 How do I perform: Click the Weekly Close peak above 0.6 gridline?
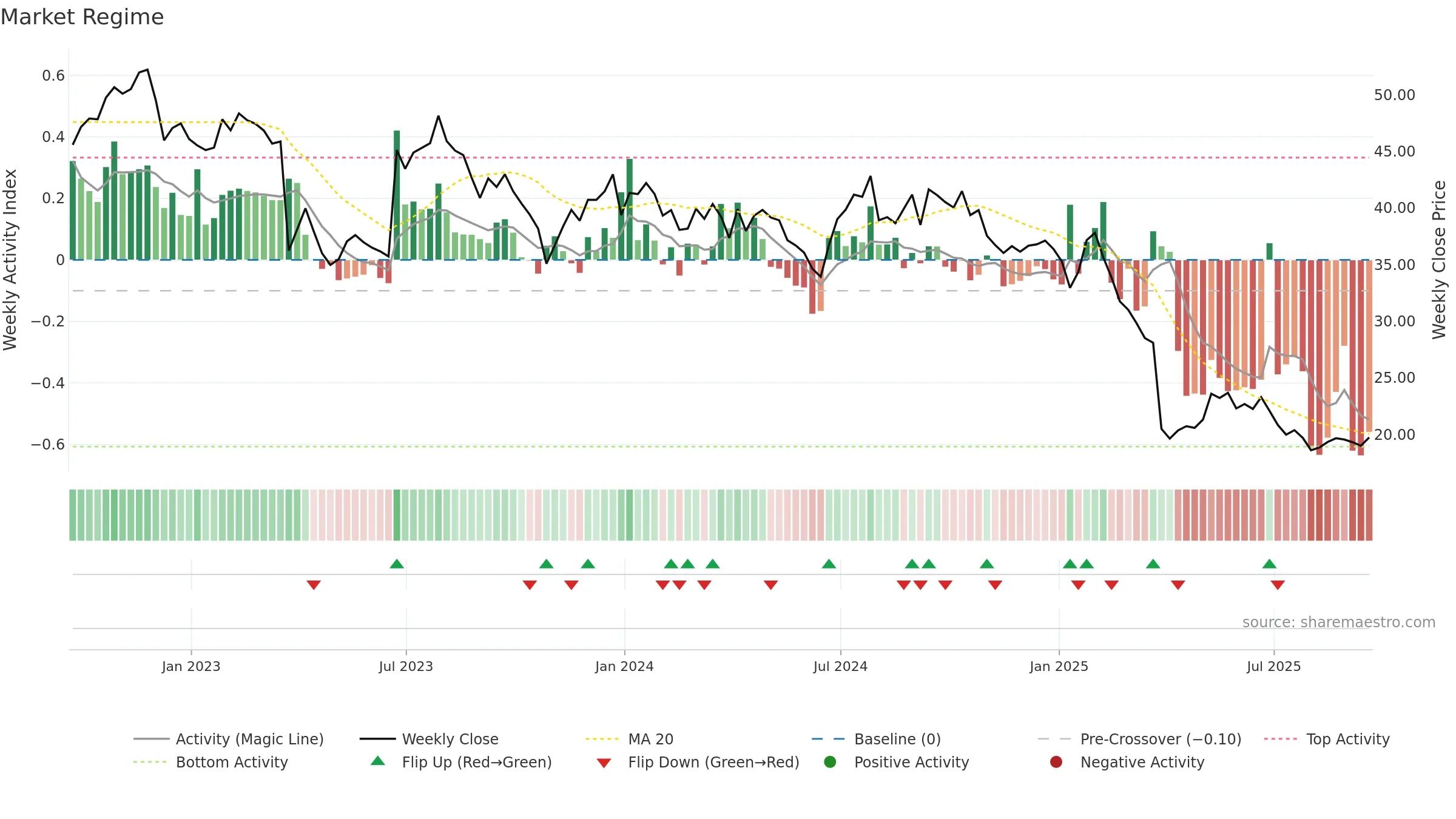pos(147,70)
